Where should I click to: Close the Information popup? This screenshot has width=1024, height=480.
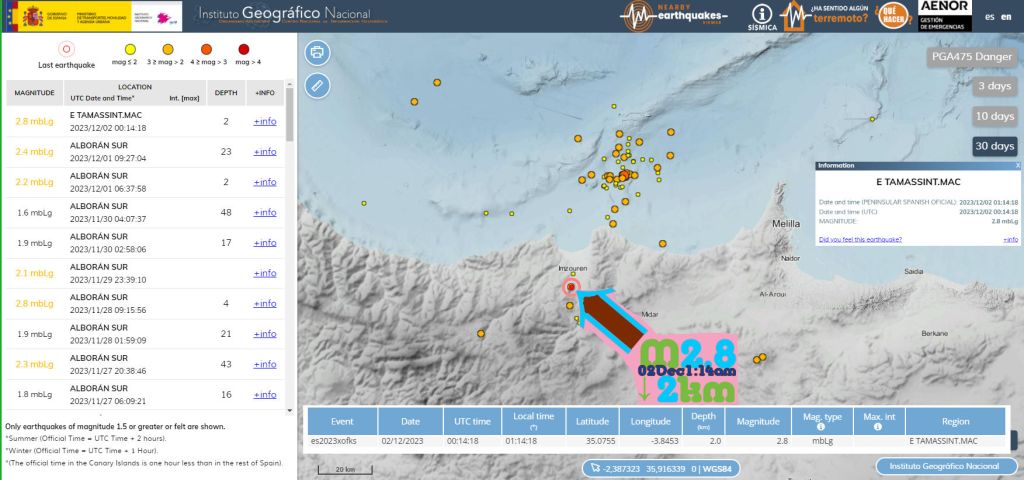pos(1017,165)
